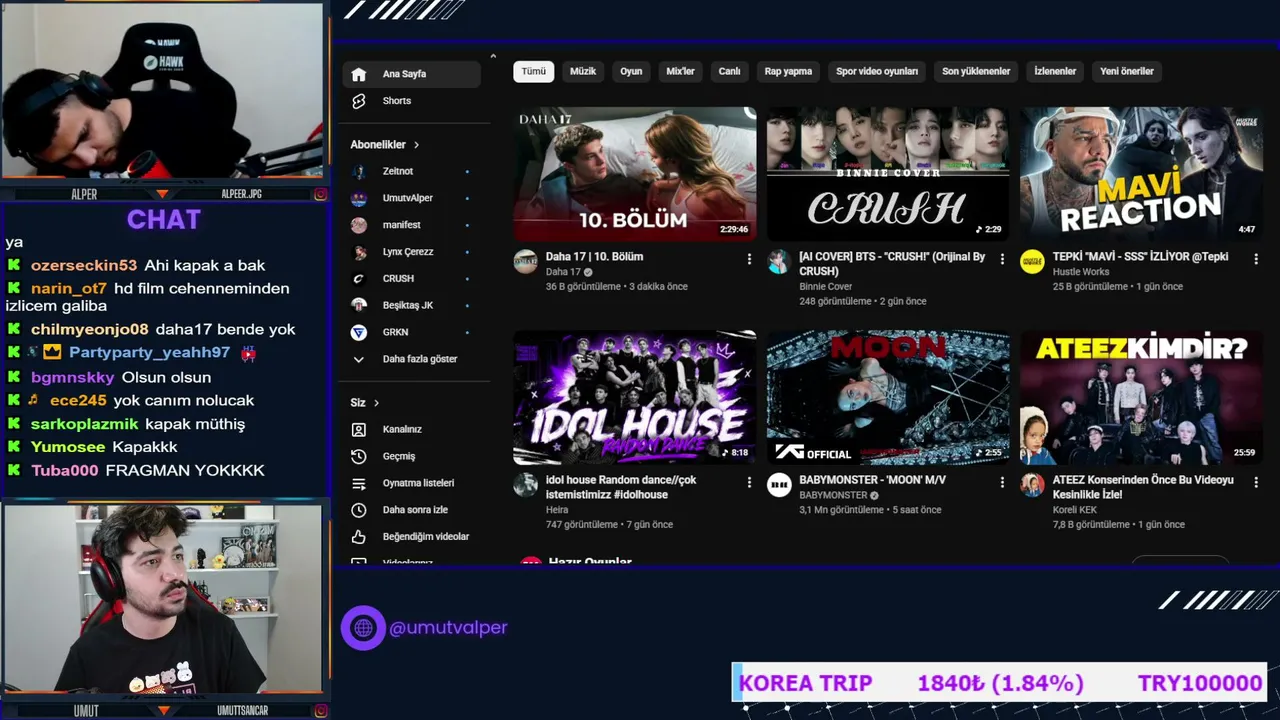This screenshot has height=720, width=1280.
Task: Click the Heira channel avatar
Action: tap(526, 485)
